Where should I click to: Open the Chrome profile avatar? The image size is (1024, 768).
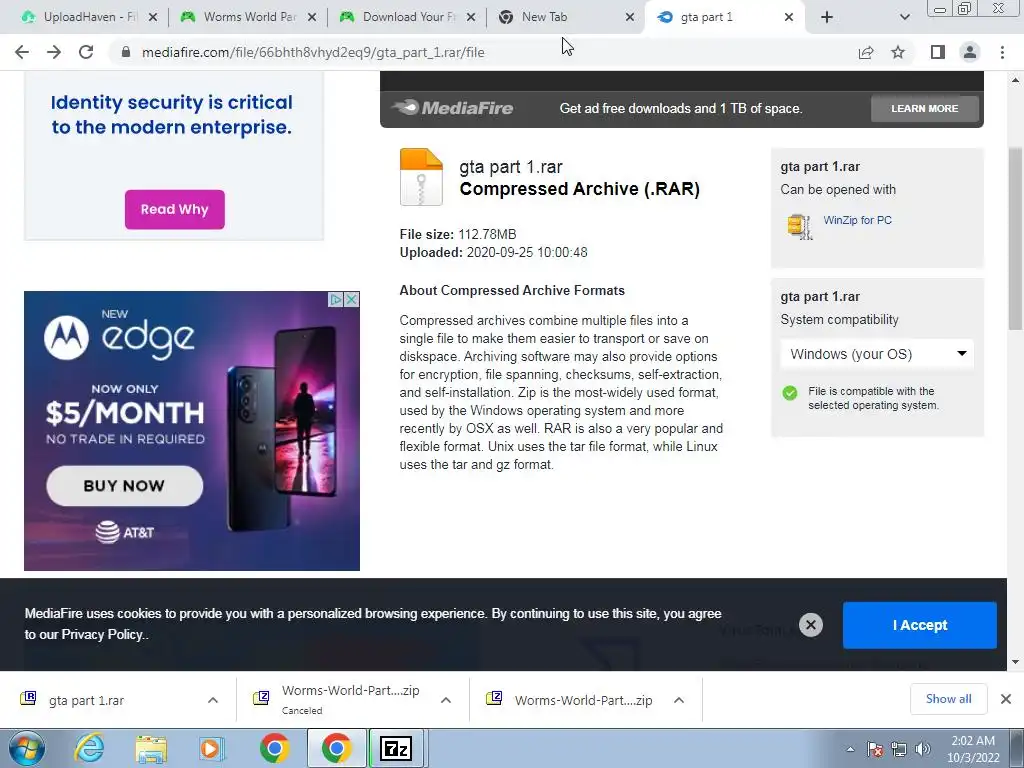coord(970,52)
